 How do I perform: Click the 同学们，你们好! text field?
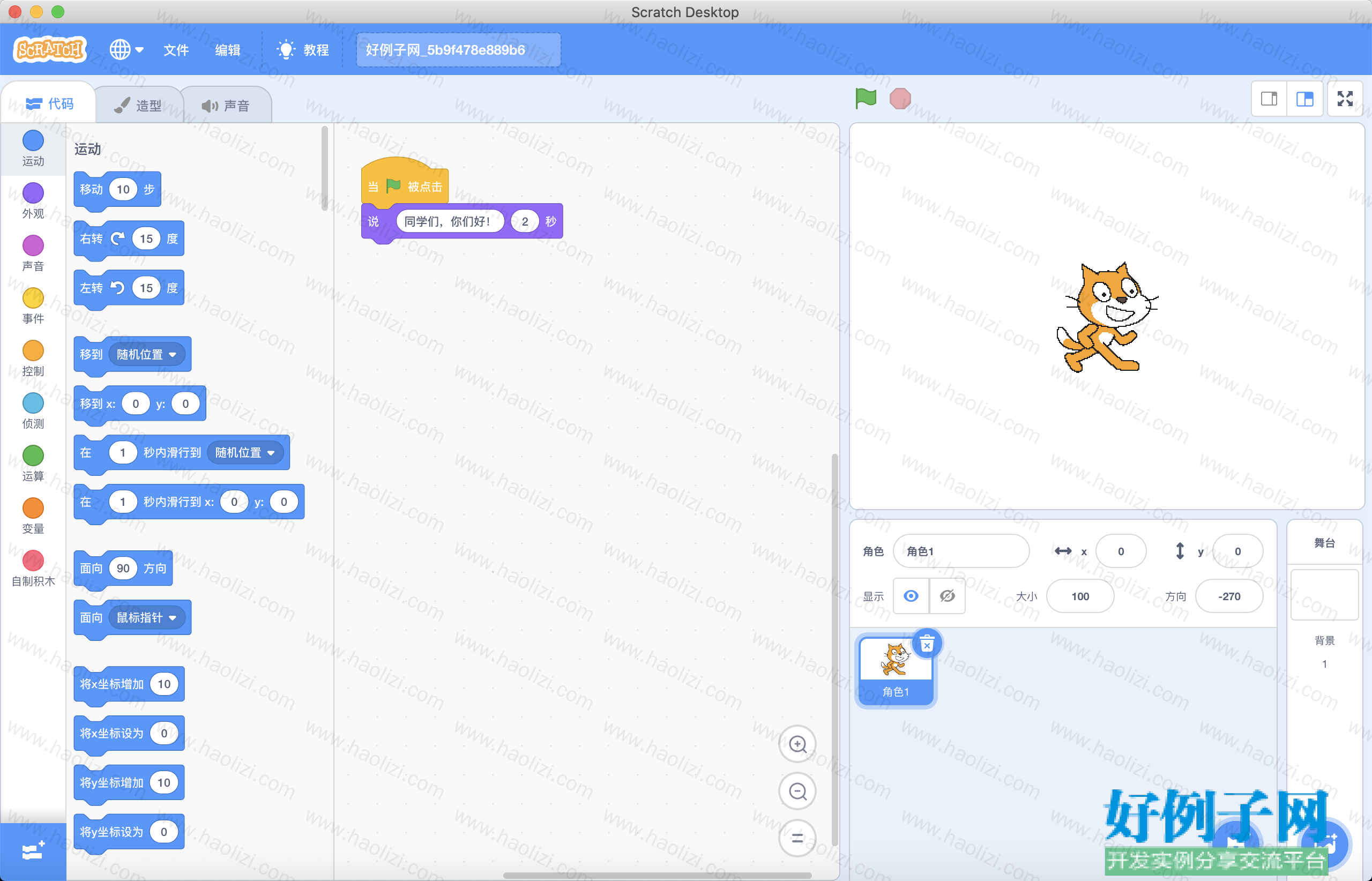pos(450,221)
